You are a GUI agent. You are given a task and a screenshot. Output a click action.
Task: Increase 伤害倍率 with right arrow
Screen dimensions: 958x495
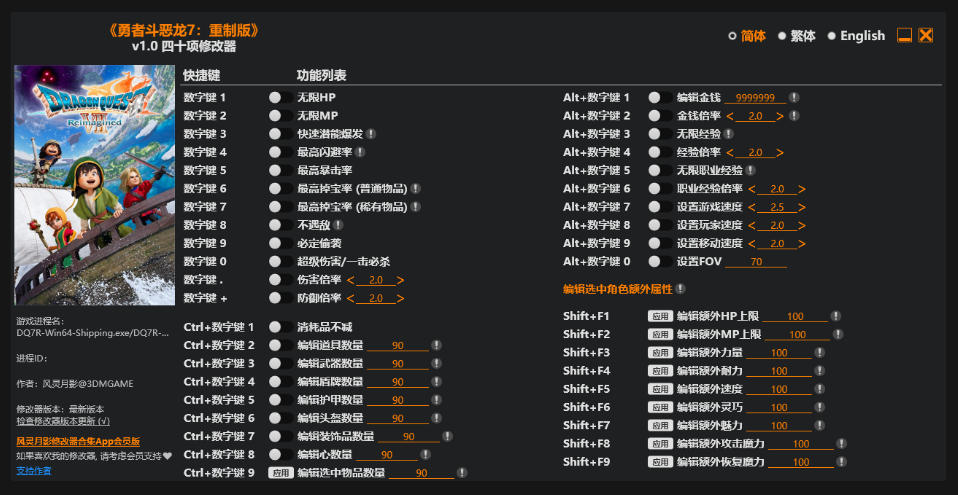pyautogui.click(x=400, y=280)
